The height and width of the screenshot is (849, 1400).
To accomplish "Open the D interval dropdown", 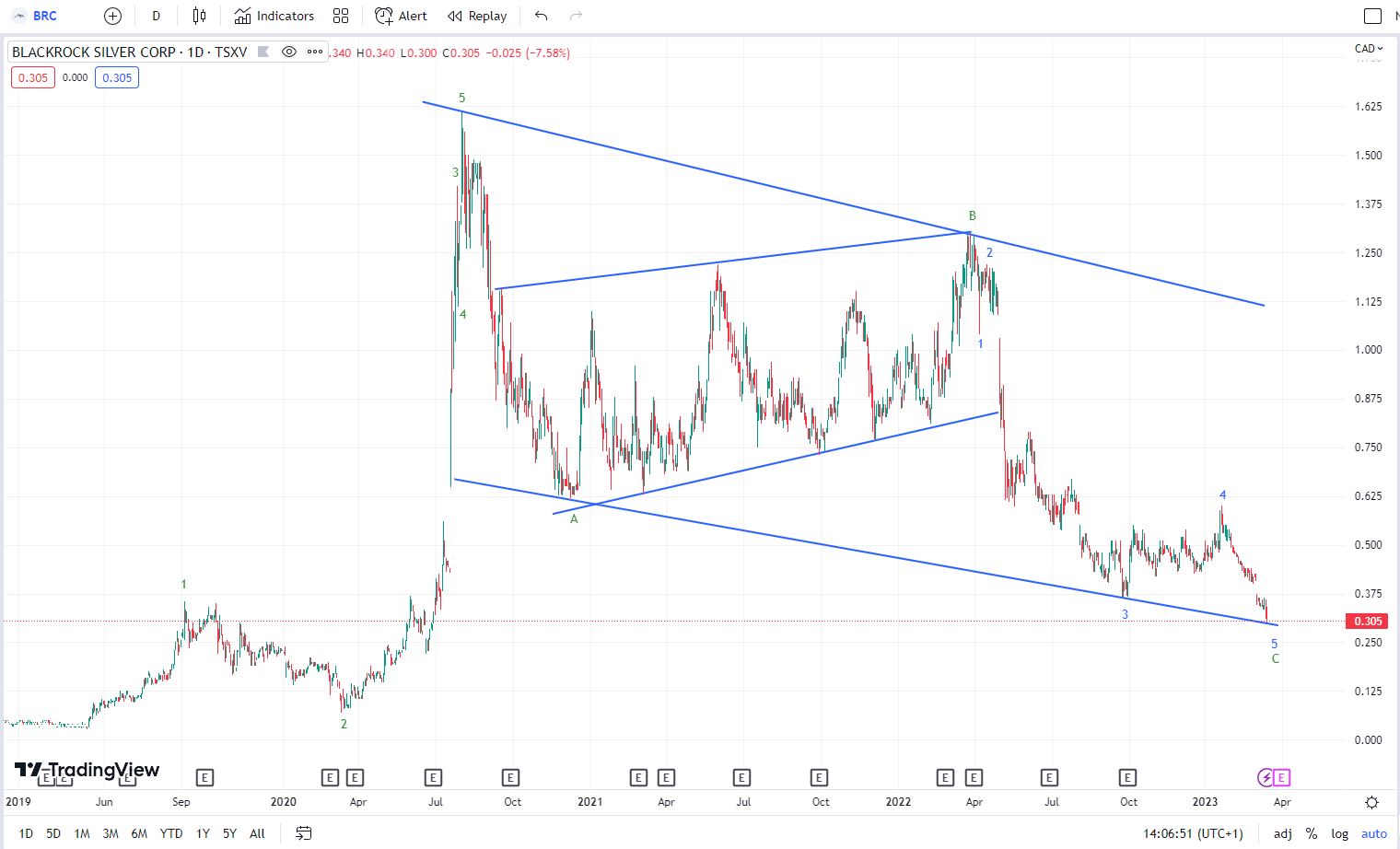I will 156,16.
